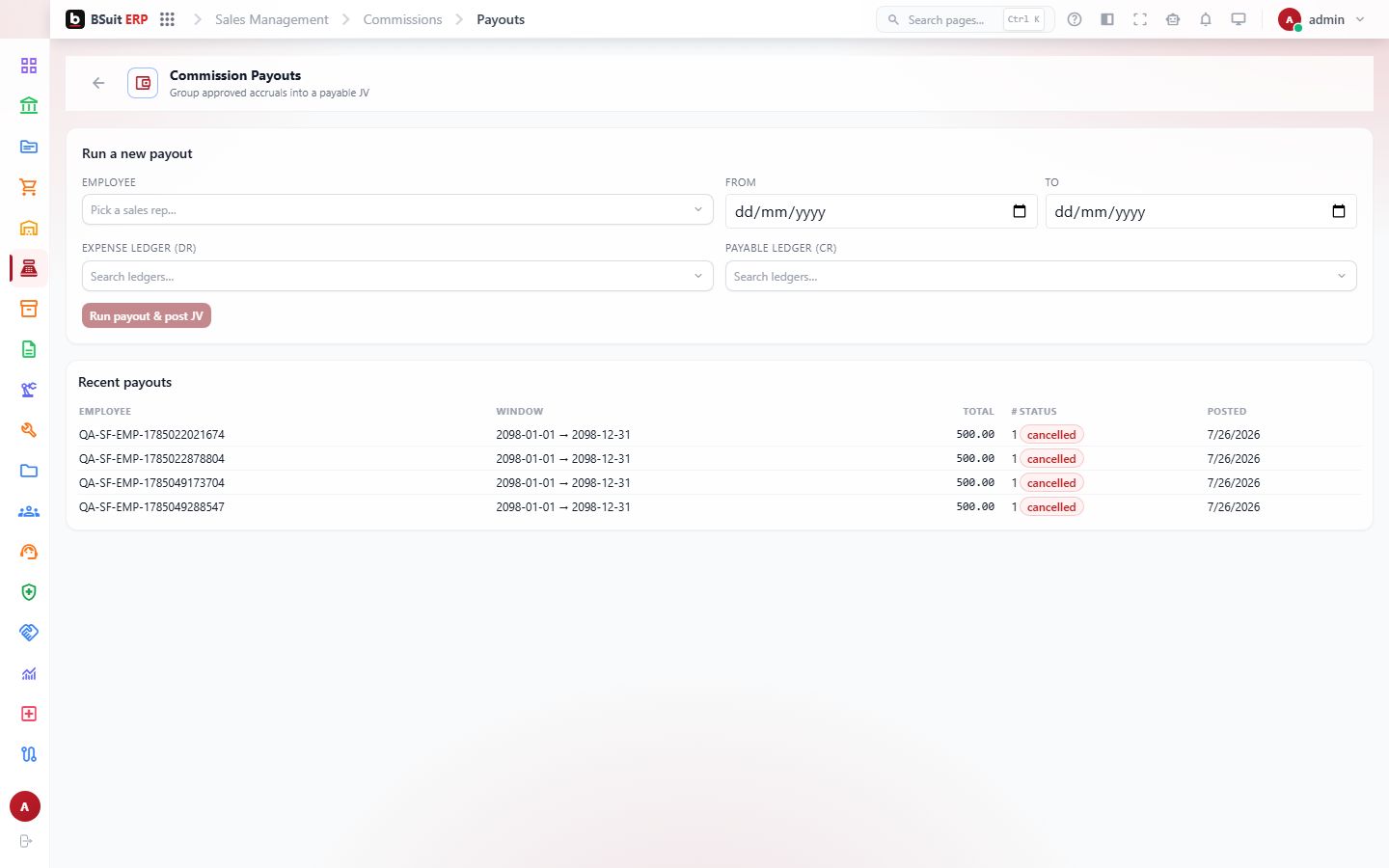Select payout row QA-SF-EMP-1785022878804
The height and width of the screenshot is (868, 1389).
pos(720,458)
